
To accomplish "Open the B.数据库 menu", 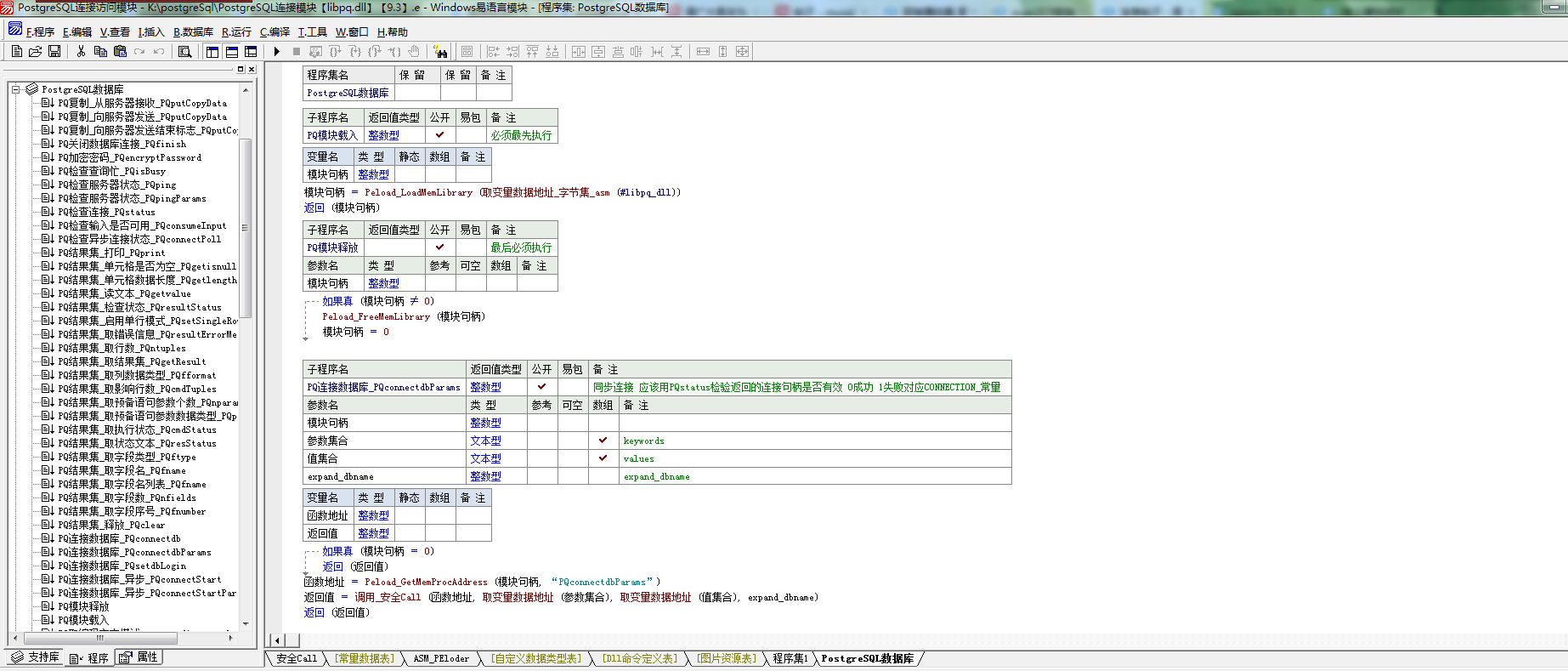I will pyautogui.click(x=193, y=32).
